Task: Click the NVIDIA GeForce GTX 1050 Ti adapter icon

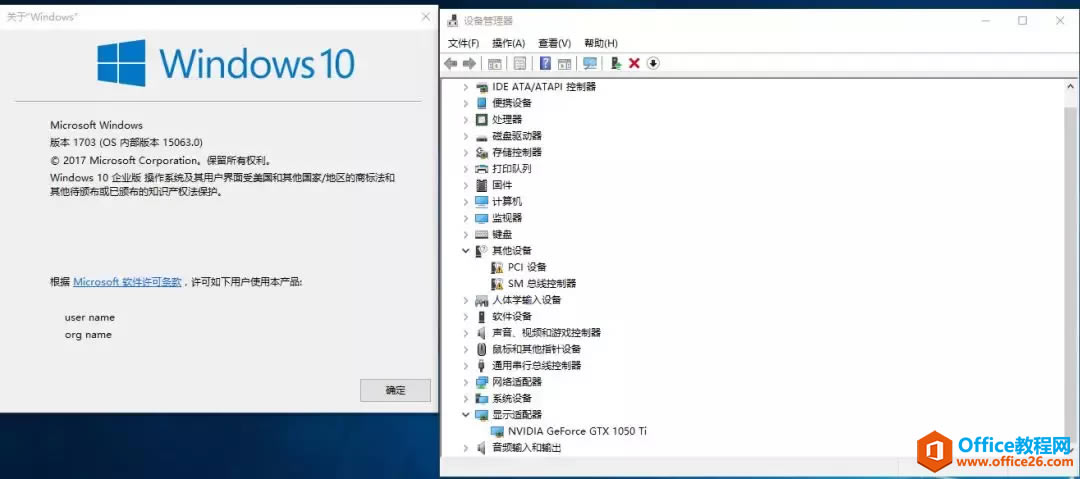Action: (x=497, y=431)
